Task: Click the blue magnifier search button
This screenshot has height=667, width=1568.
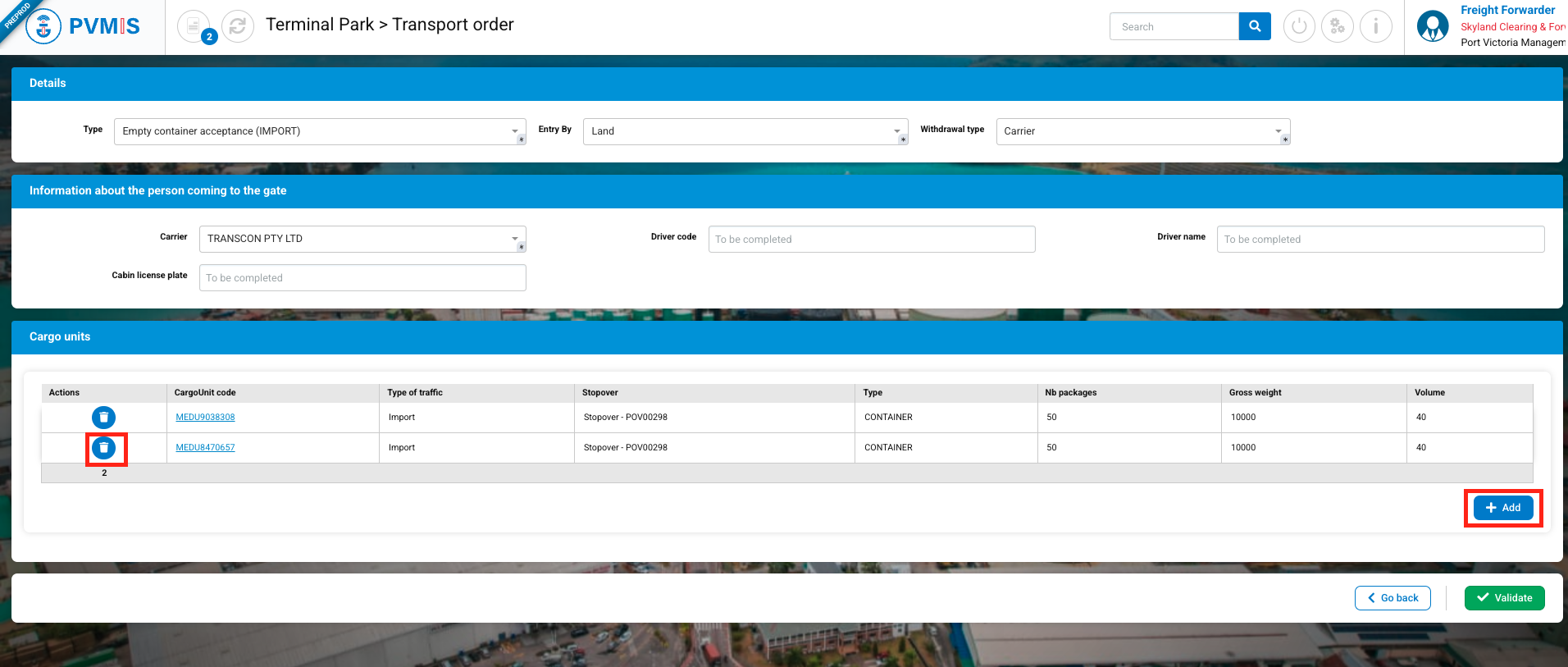Action: (x=1254, y=26)
